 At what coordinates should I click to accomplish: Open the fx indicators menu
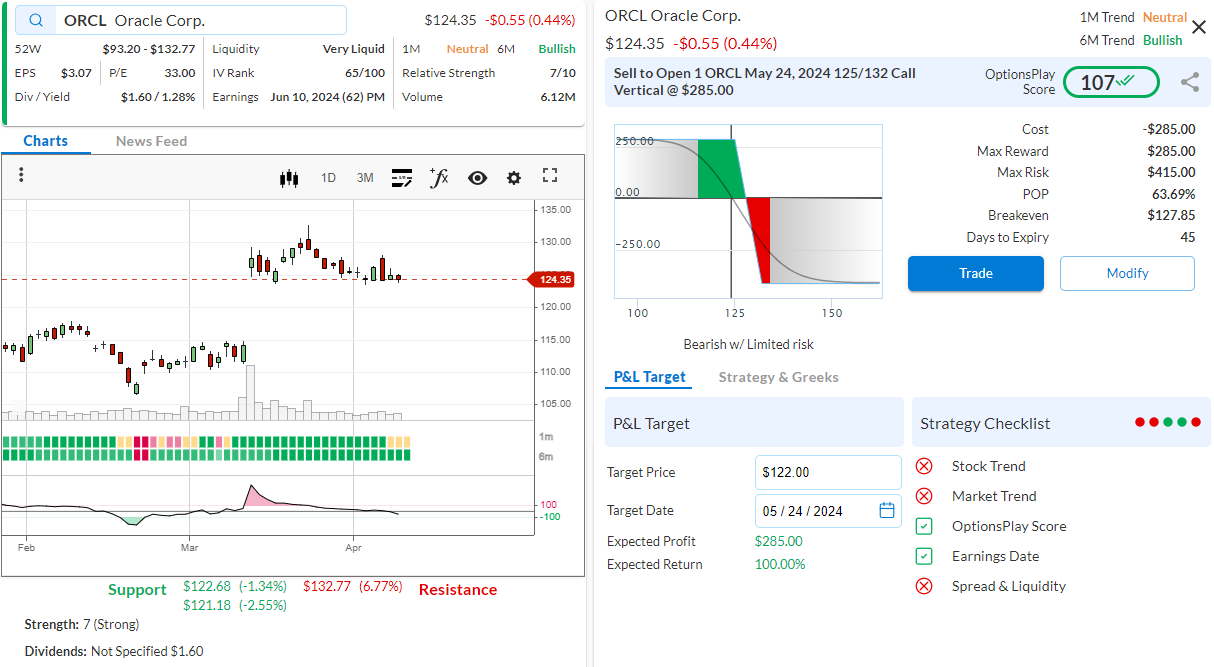click(x=438, y=177)
